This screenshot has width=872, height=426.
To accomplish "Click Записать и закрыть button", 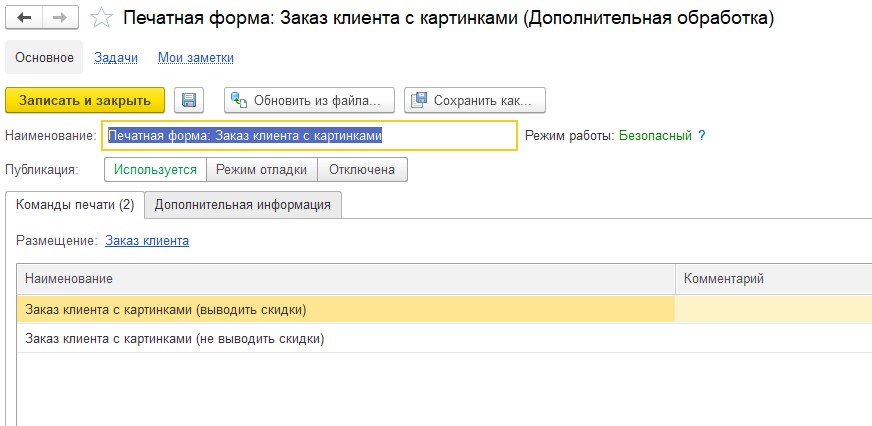I will [85, 100].
